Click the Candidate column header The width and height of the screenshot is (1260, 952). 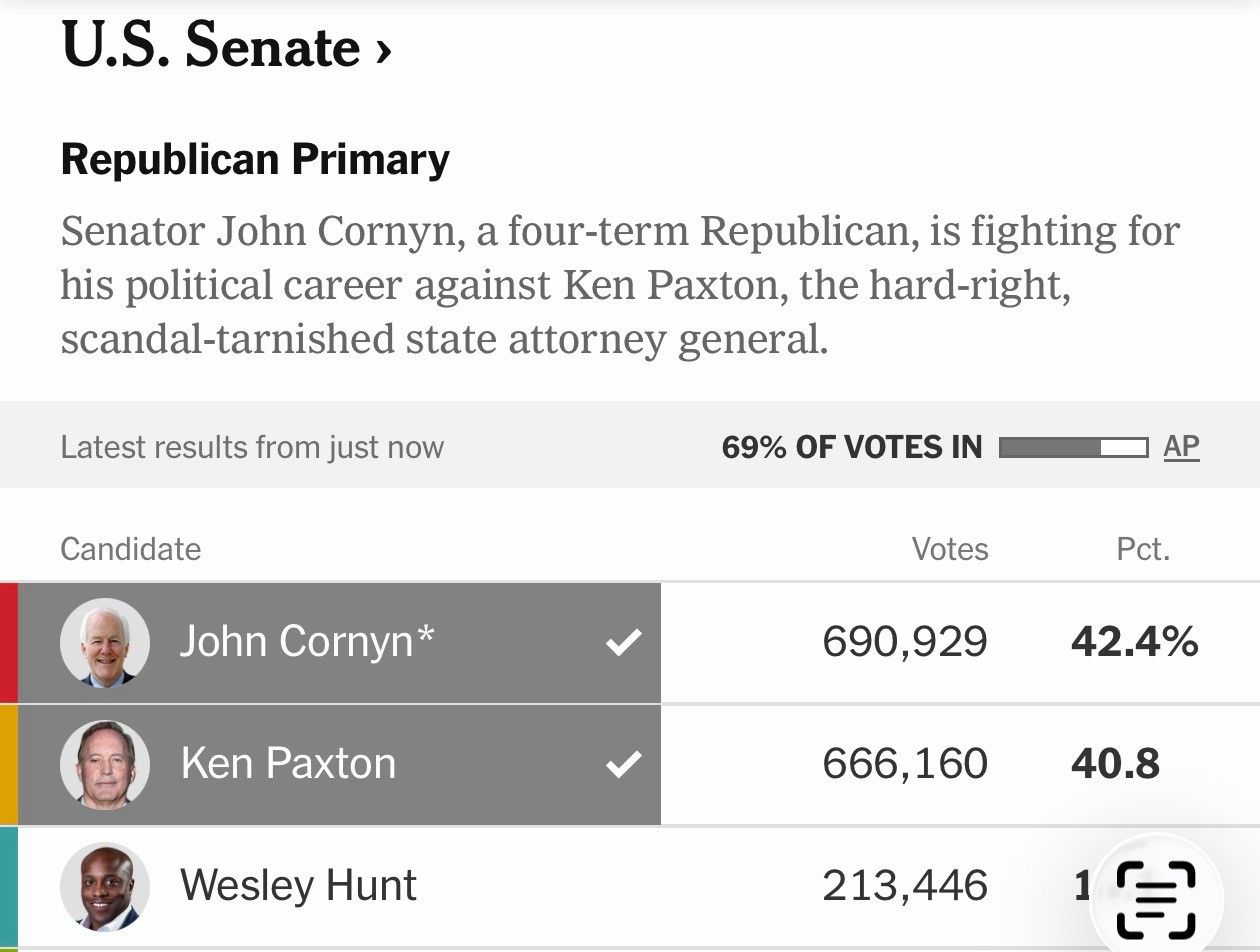(x=131, y=548)
